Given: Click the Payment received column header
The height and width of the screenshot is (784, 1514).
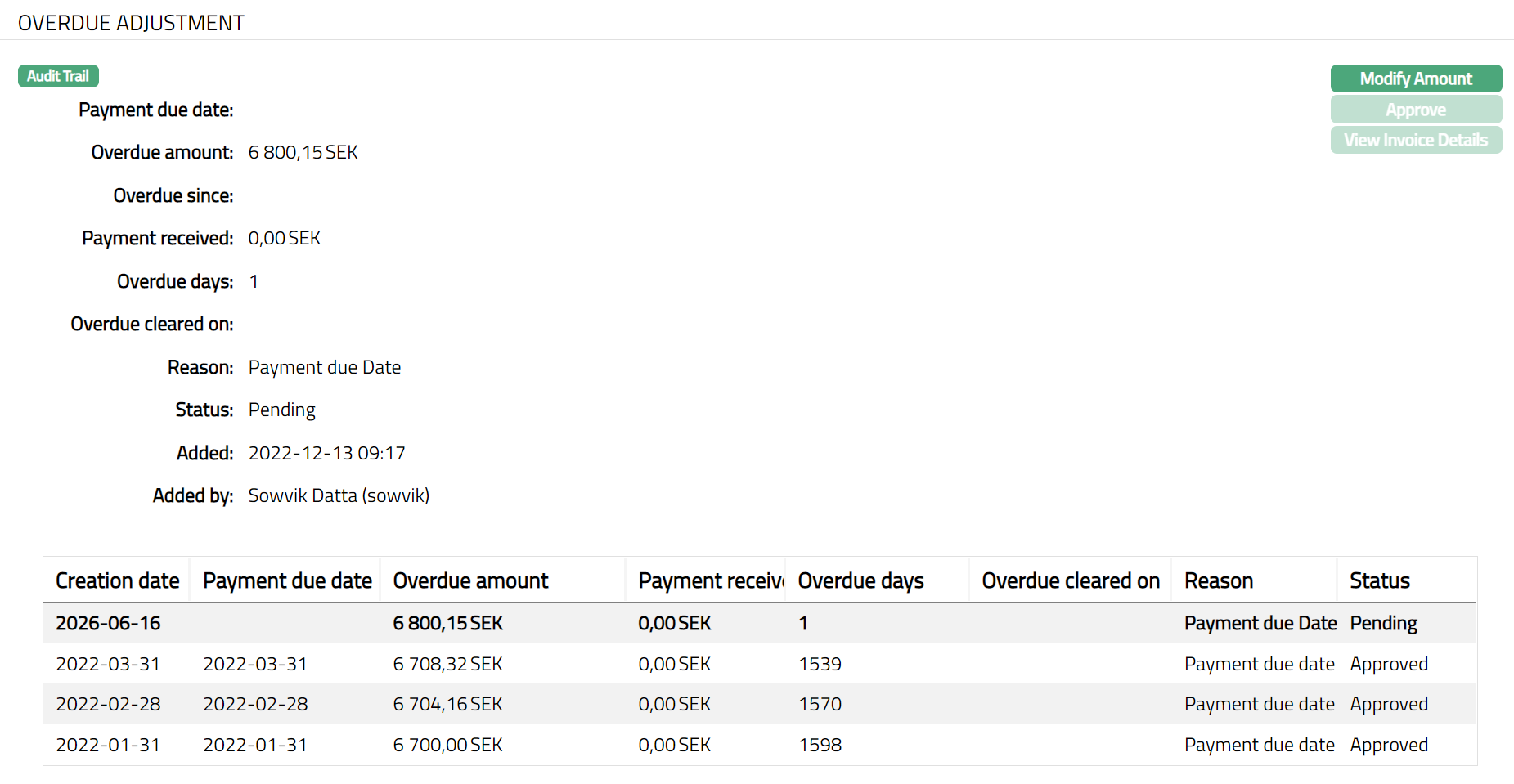Looking at the screenshot, I should click(x=708, y=580).
